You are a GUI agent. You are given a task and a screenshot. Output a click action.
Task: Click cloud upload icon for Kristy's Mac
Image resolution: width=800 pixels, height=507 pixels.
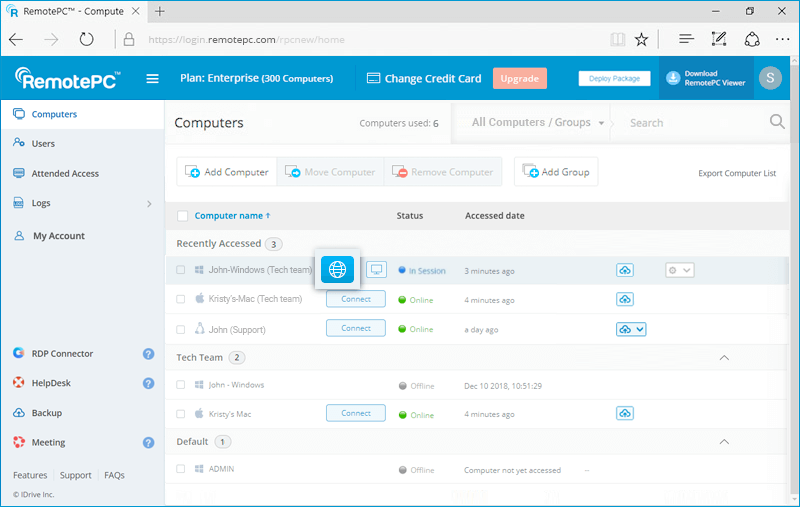tap(625, 413)
